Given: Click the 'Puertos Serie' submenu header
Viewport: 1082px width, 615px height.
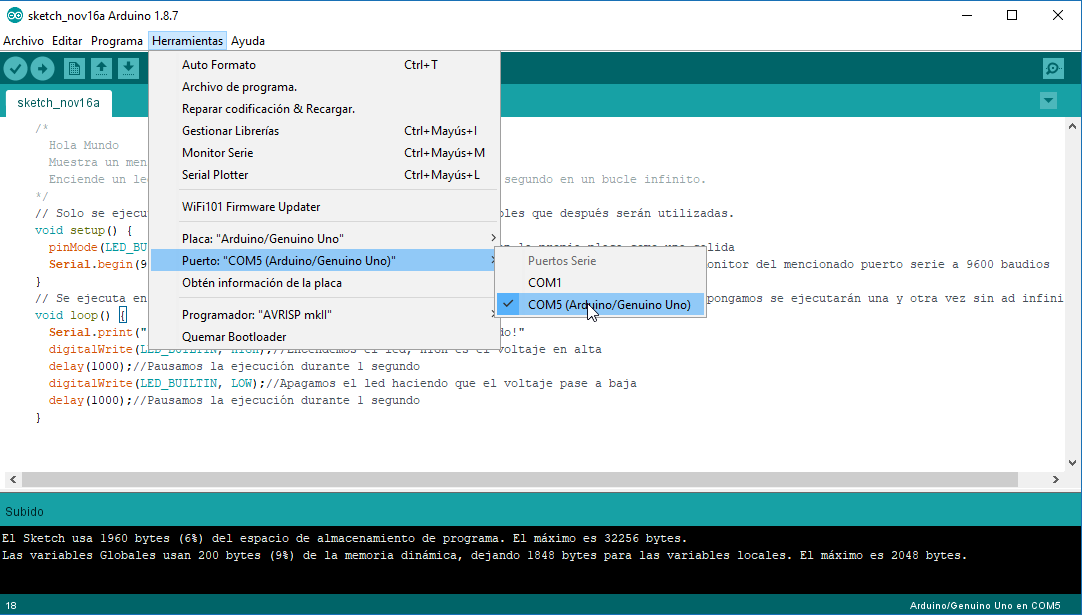Looking at the screenshot, I should tap(562, 261).
